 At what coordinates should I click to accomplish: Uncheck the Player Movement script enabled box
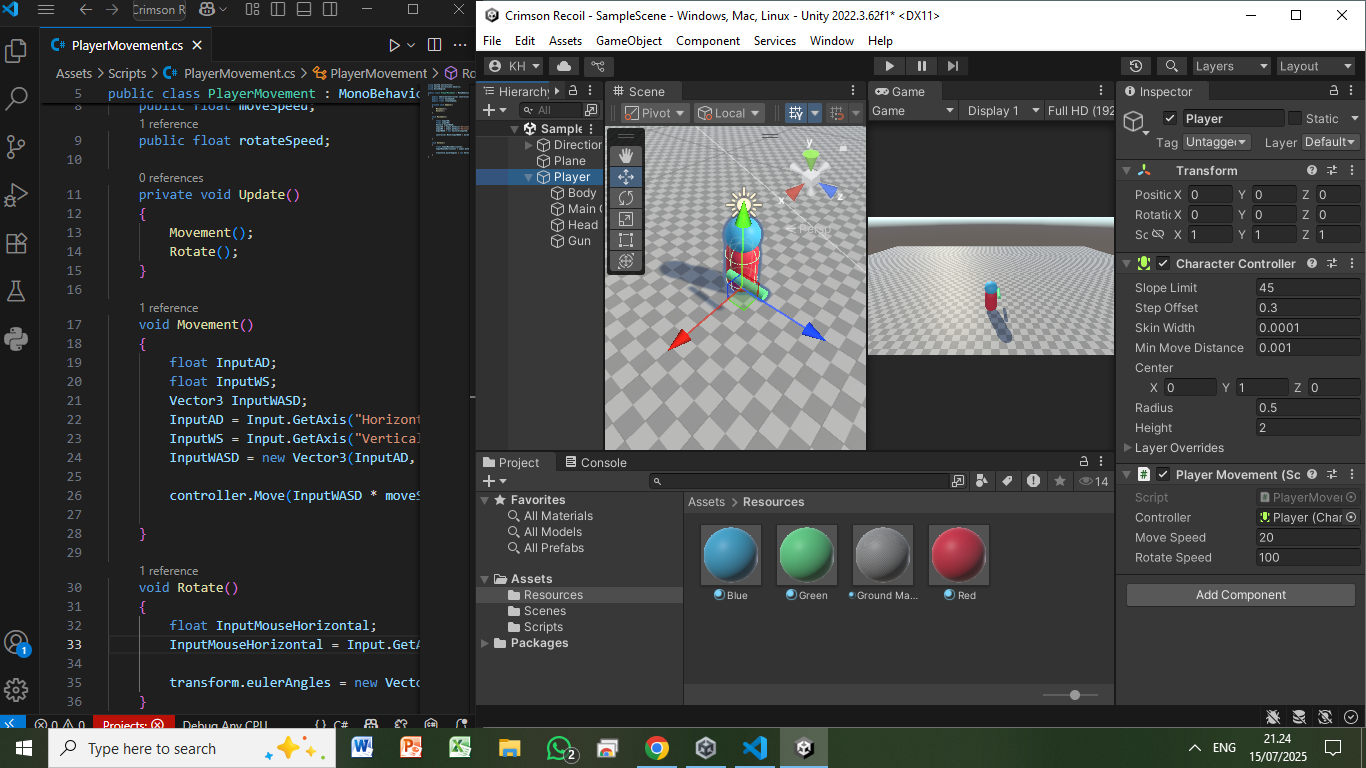[x=1163, y=474]
